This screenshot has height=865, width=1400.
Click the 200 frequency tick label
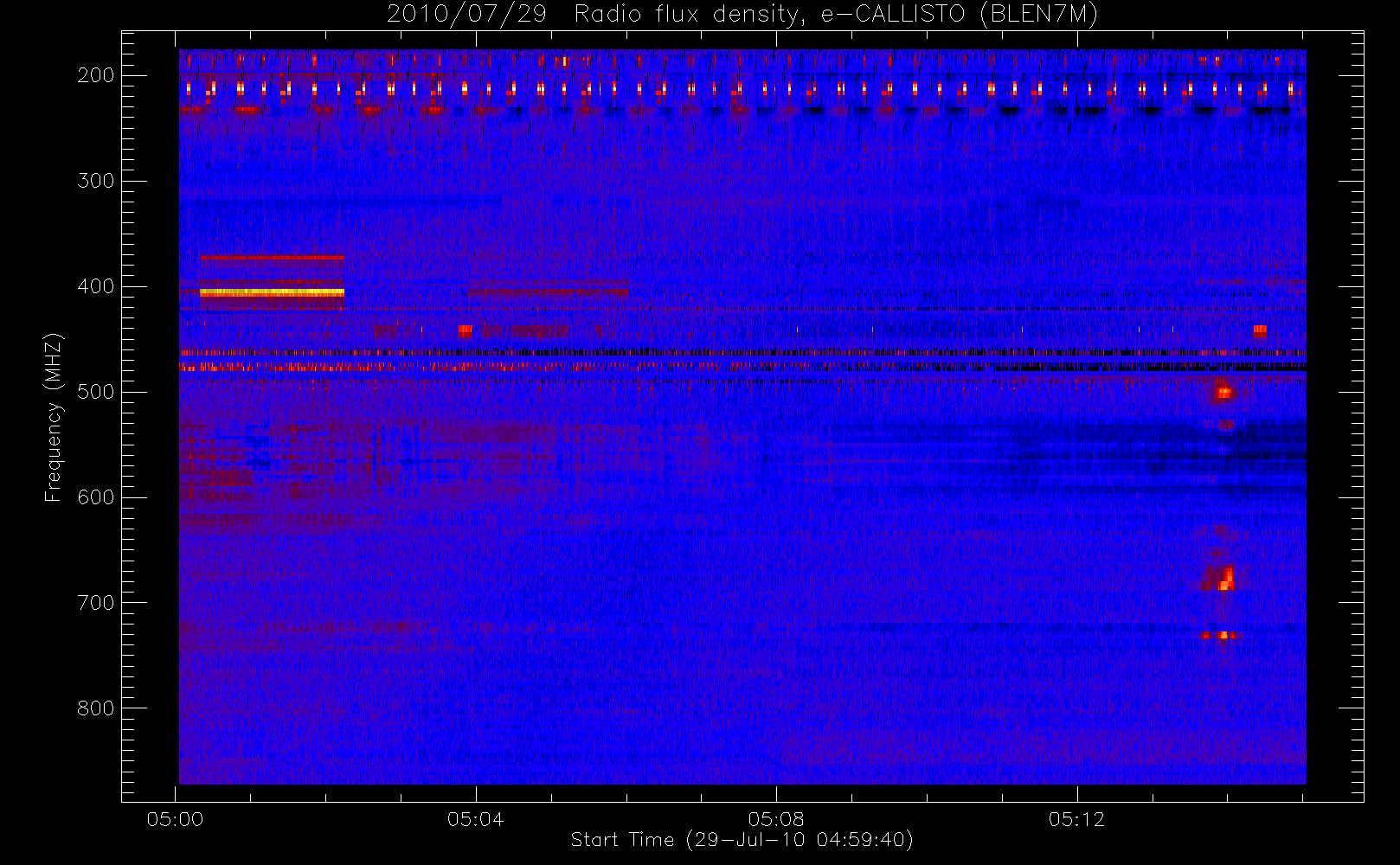click(95, 75)
